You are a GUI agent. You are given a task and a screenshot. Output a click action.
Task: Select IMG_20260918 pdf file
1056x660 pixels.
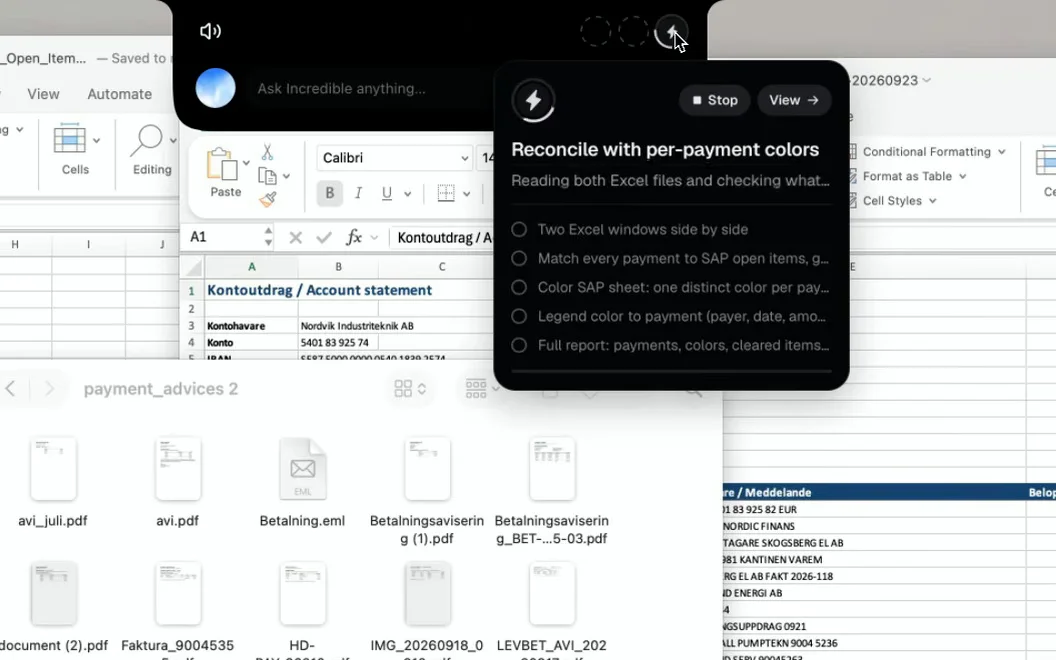click(x=427, y=593)
